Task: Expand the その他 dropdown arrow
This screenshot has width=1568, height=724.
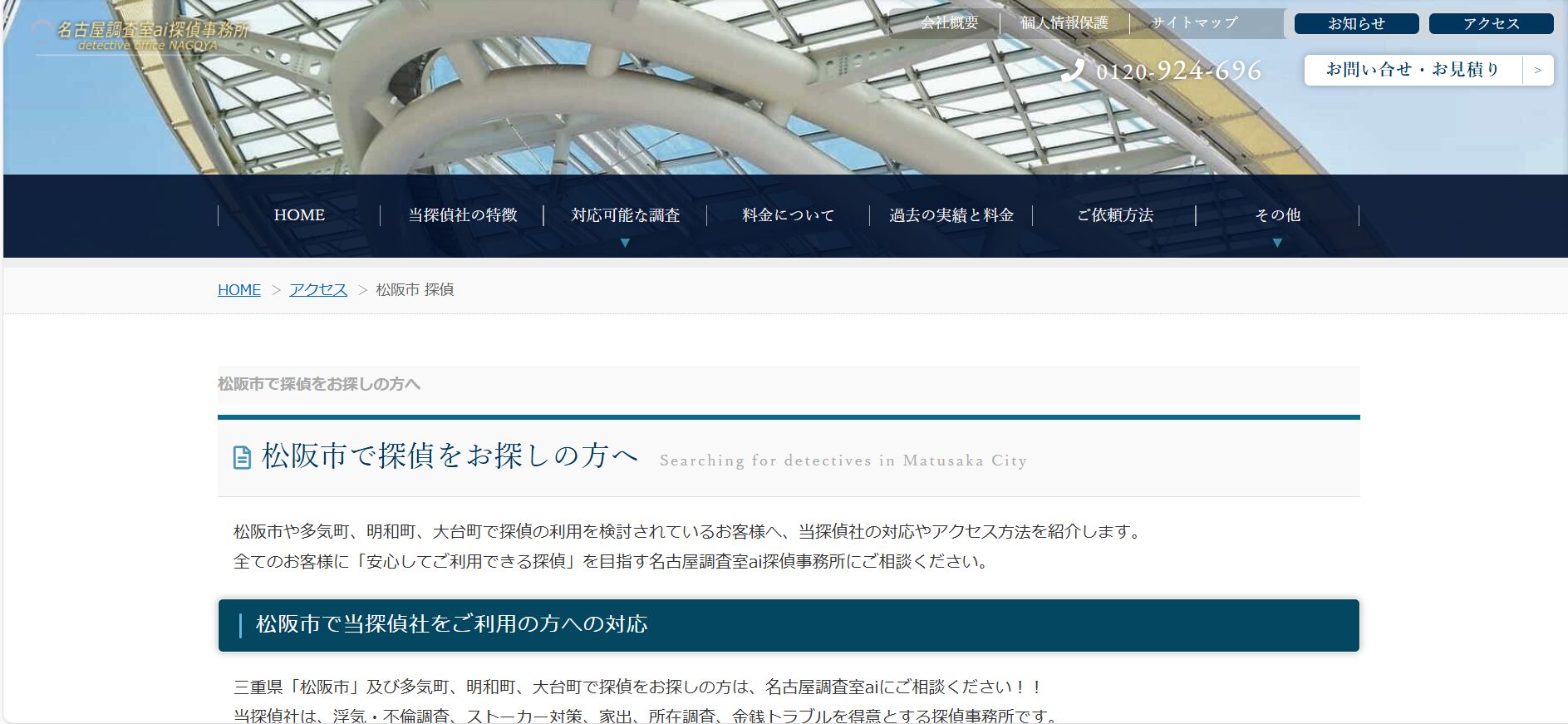Action: pos(1277,243)
